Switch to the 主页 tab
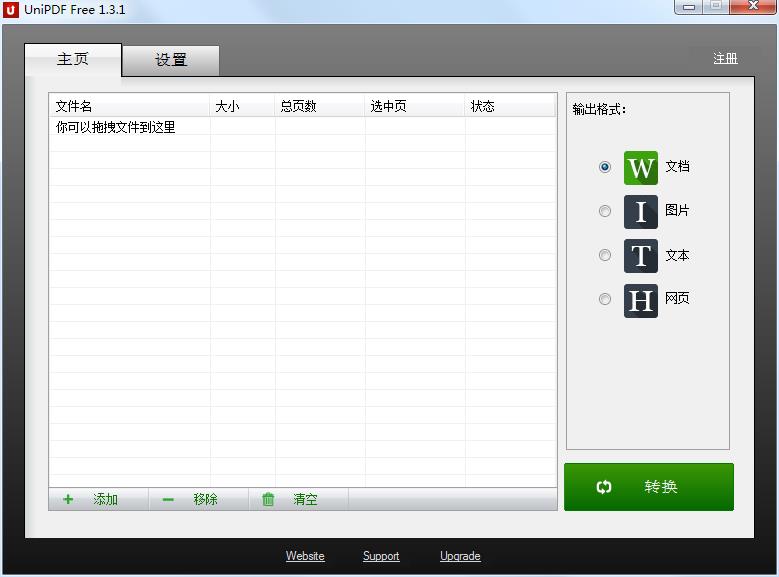779x577 pixels. [73, 60]
